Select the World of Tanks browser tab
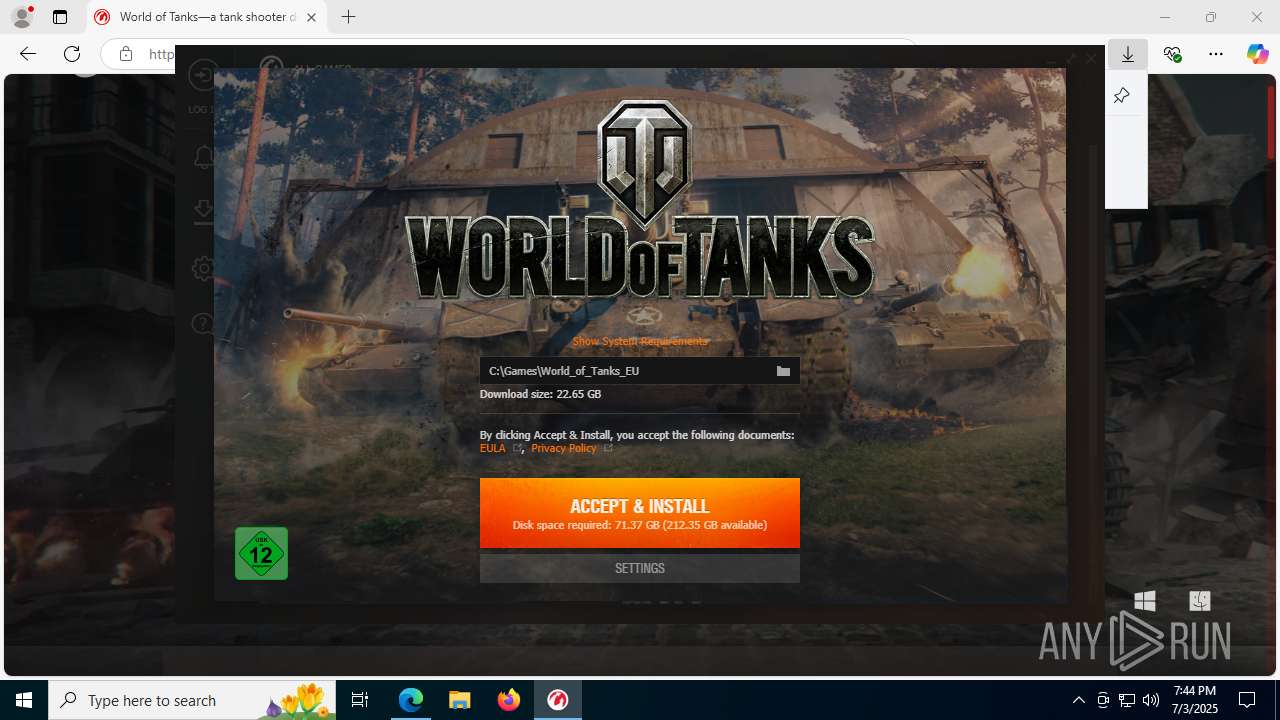 [x=207, y=17]
